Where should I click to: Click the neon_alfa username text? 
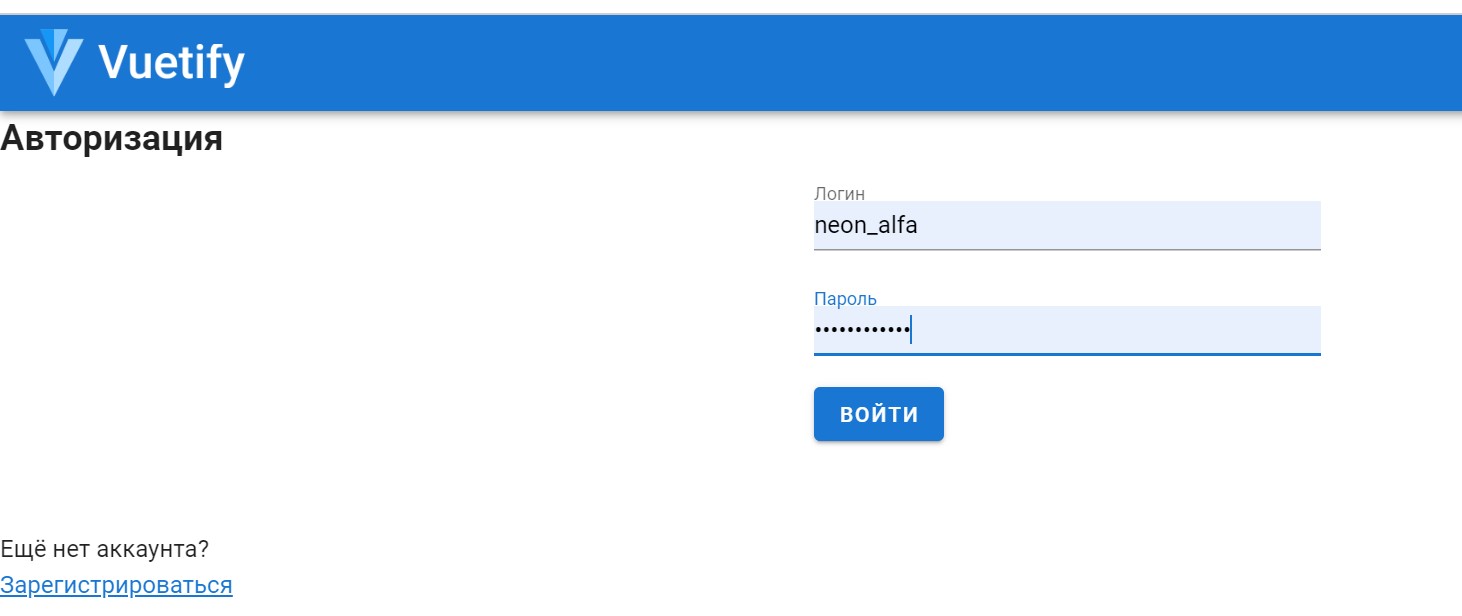[x=866, y=226]
